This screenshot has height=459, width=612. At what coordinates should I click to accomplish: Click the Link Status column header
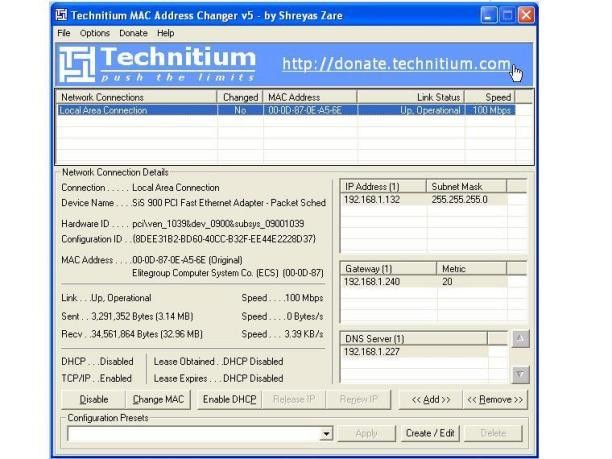pos(411,97)
